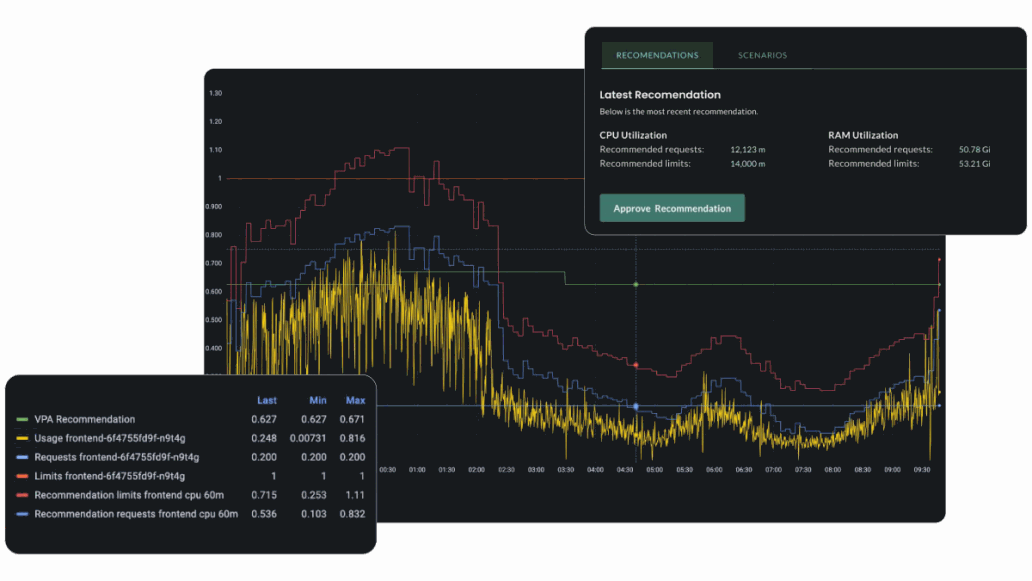
Task: Open the Latest Recommendation heading
Action: (x=660, y=95)
